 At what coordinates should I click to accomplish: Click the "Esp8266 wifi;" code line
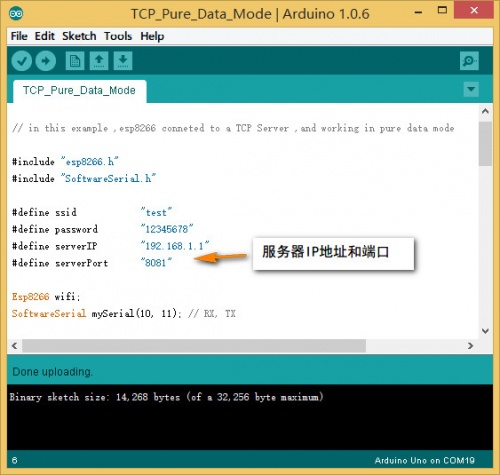pos(46,297)
